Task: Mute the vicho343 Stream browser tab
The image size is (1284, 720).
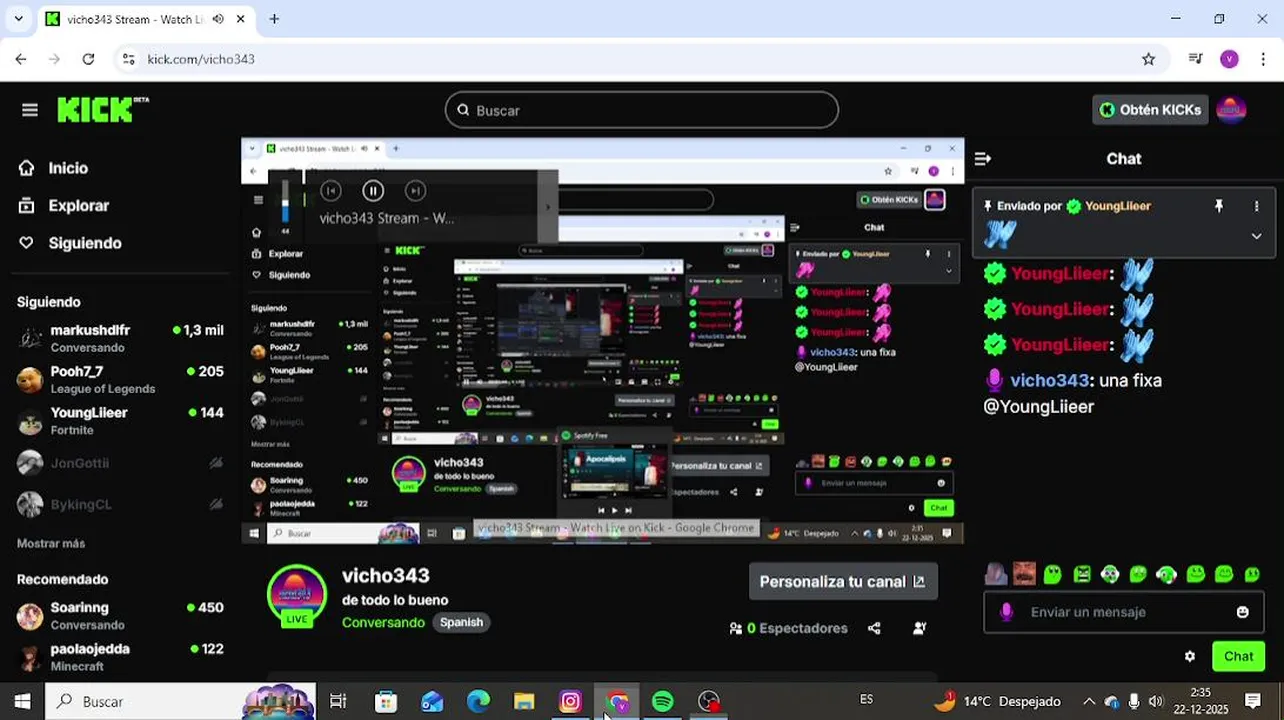Action: pyautogui.click(x=218, y=19)
